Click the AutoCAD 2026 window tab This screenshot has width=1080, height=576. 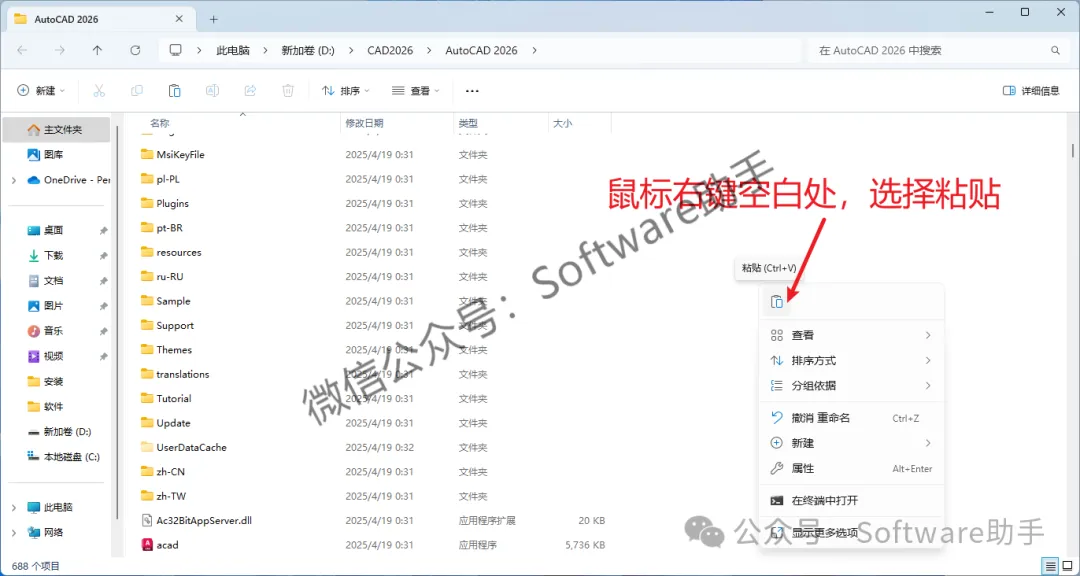pyautogui.click(x=101, y=19)
